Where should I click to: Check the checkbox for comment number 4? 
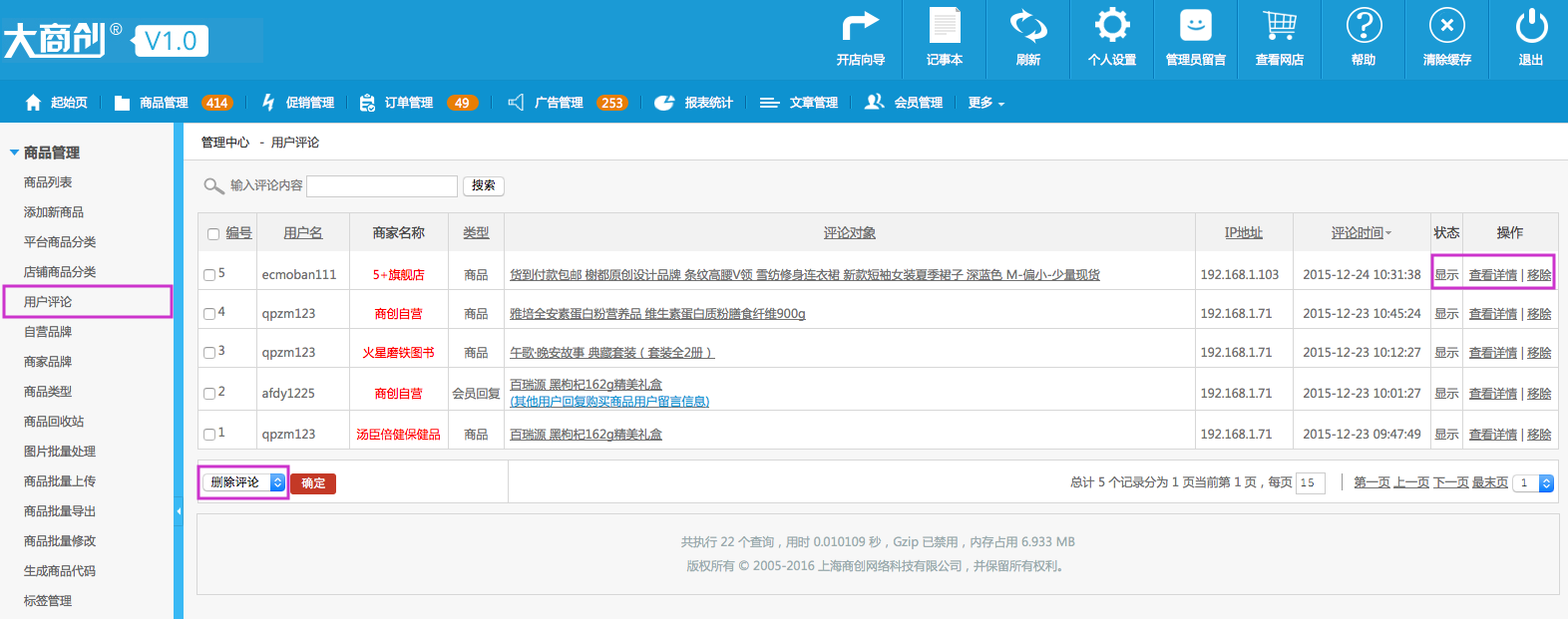(209, 314)
